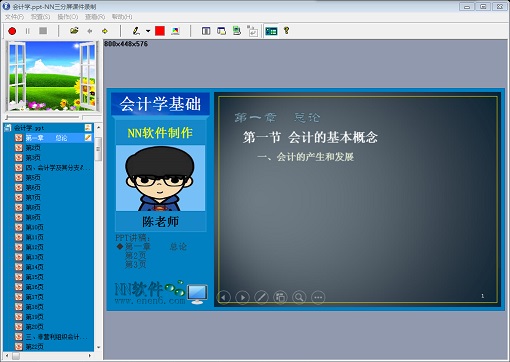Click the split-panel layout icon
Screen dimensions: 510x362
click(206, 31)
